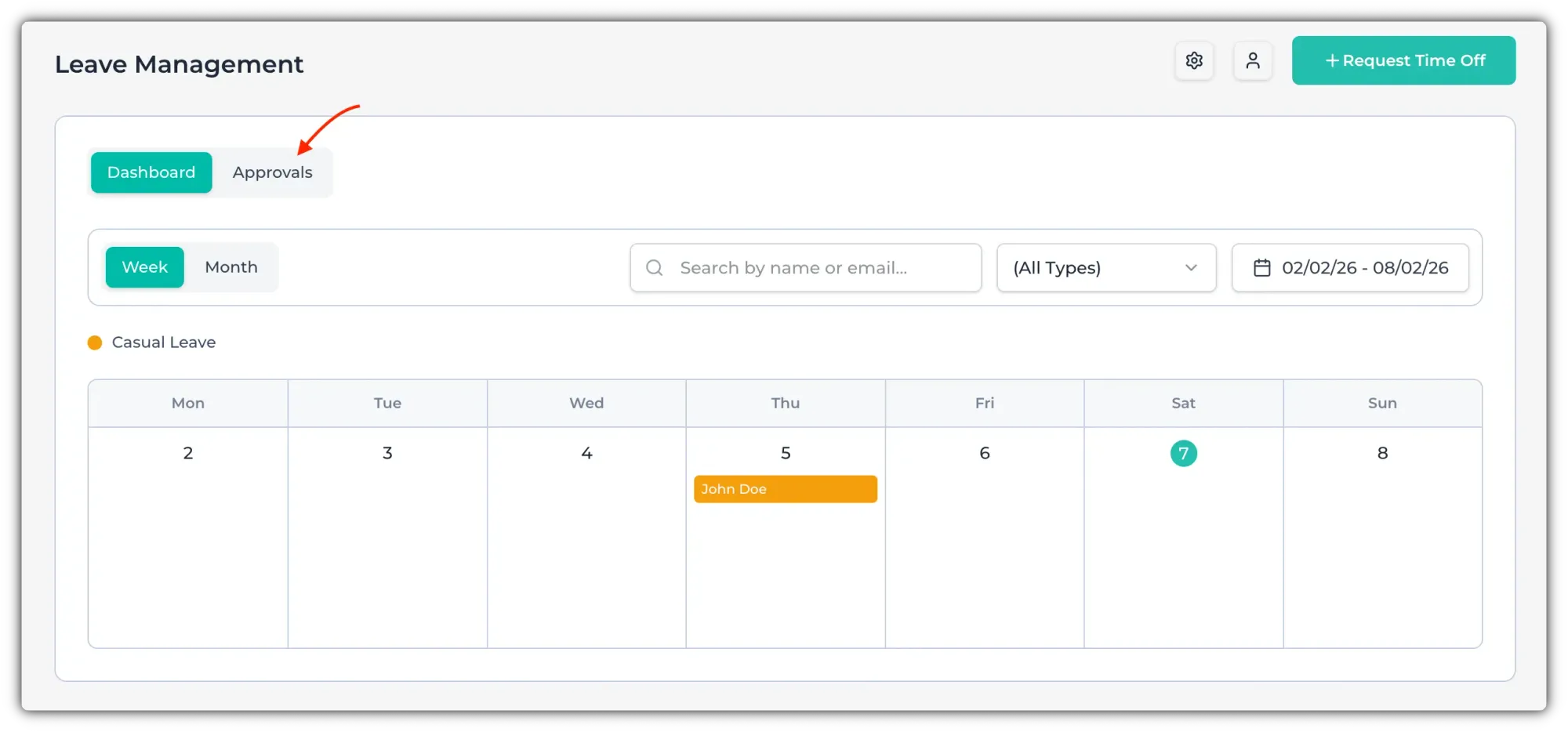Expand the All Types dropdown chevron
The image size is (1568, 732).
pyautogui.click(x=1191, y=268)
